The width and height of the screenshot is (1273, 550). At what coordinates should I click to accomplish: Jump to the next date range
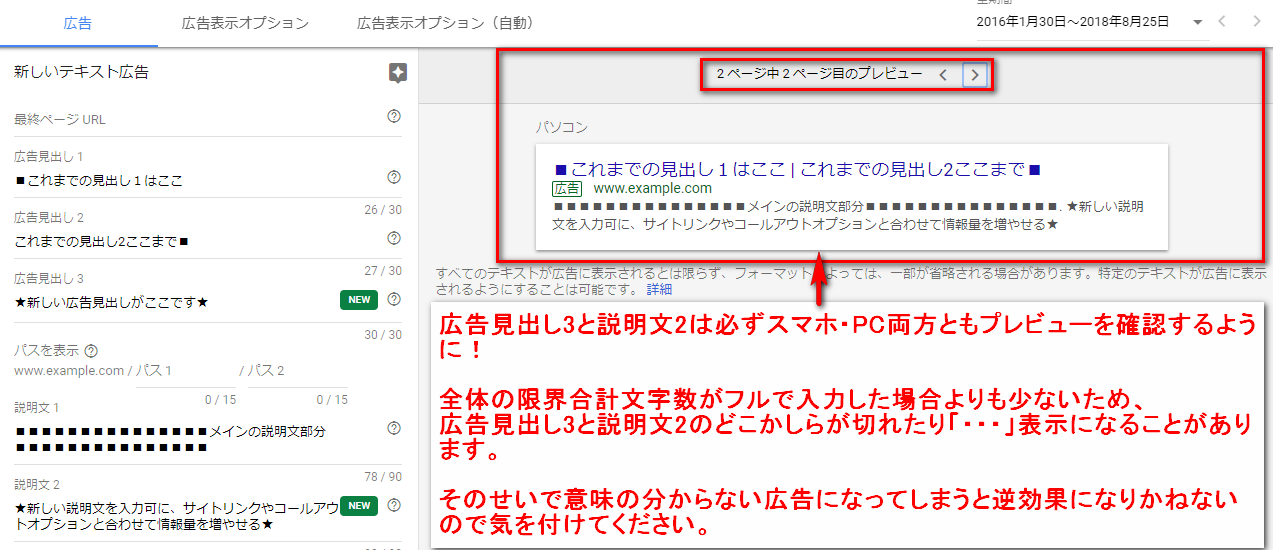click(x=1256, y=22)
